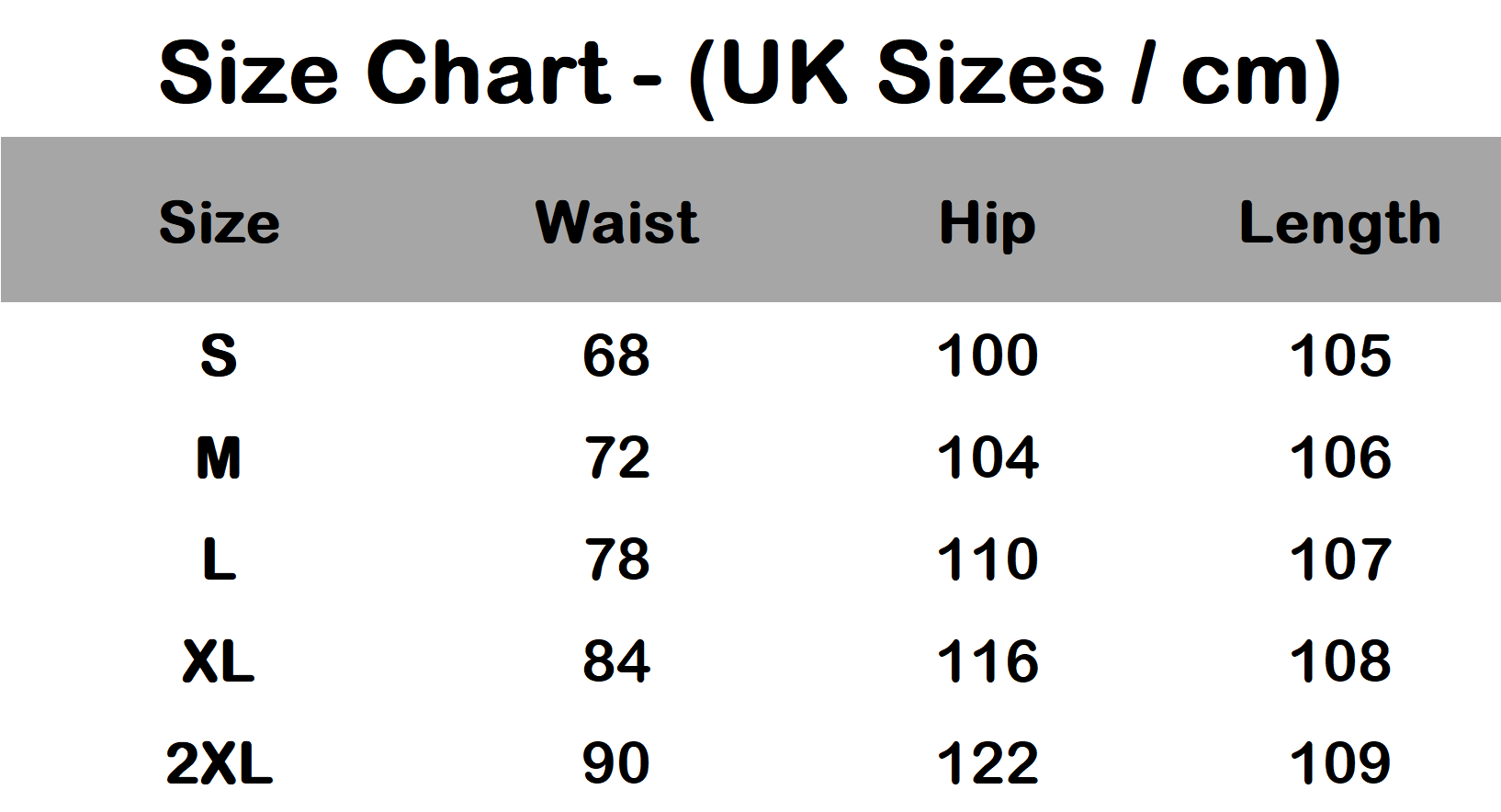The image size is (1501, 812).
Task: Select the S size row label
Action: [219, 355]
